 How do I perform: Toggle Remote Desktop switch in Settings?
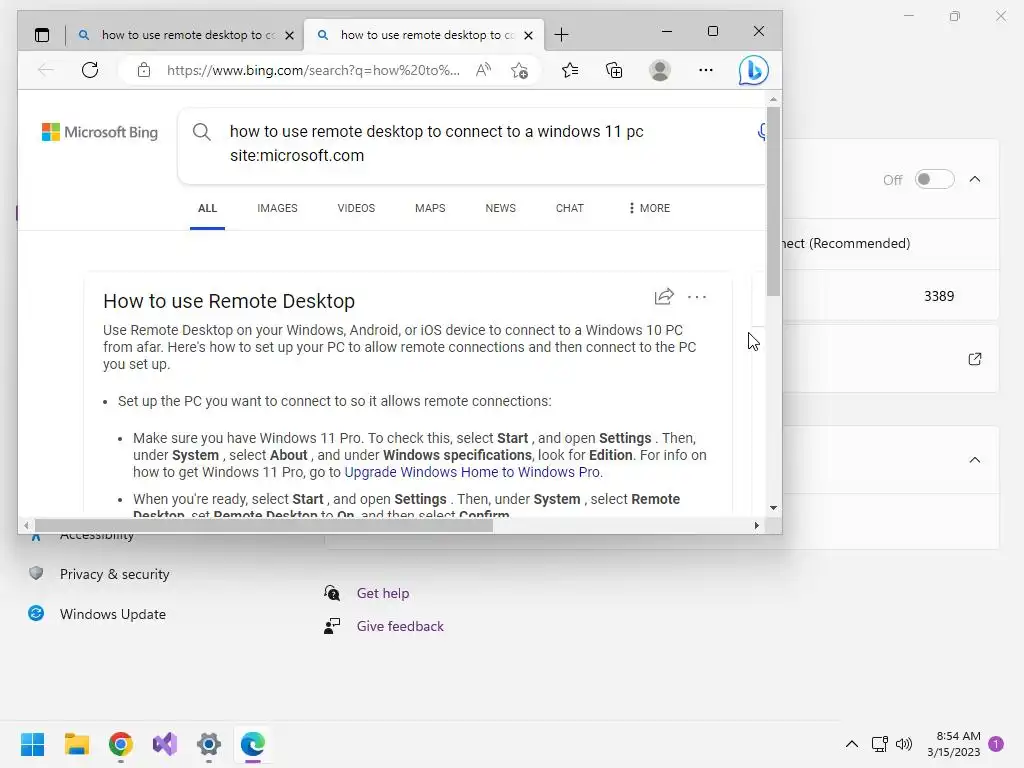pyautogui.click(x=934, y=179)
